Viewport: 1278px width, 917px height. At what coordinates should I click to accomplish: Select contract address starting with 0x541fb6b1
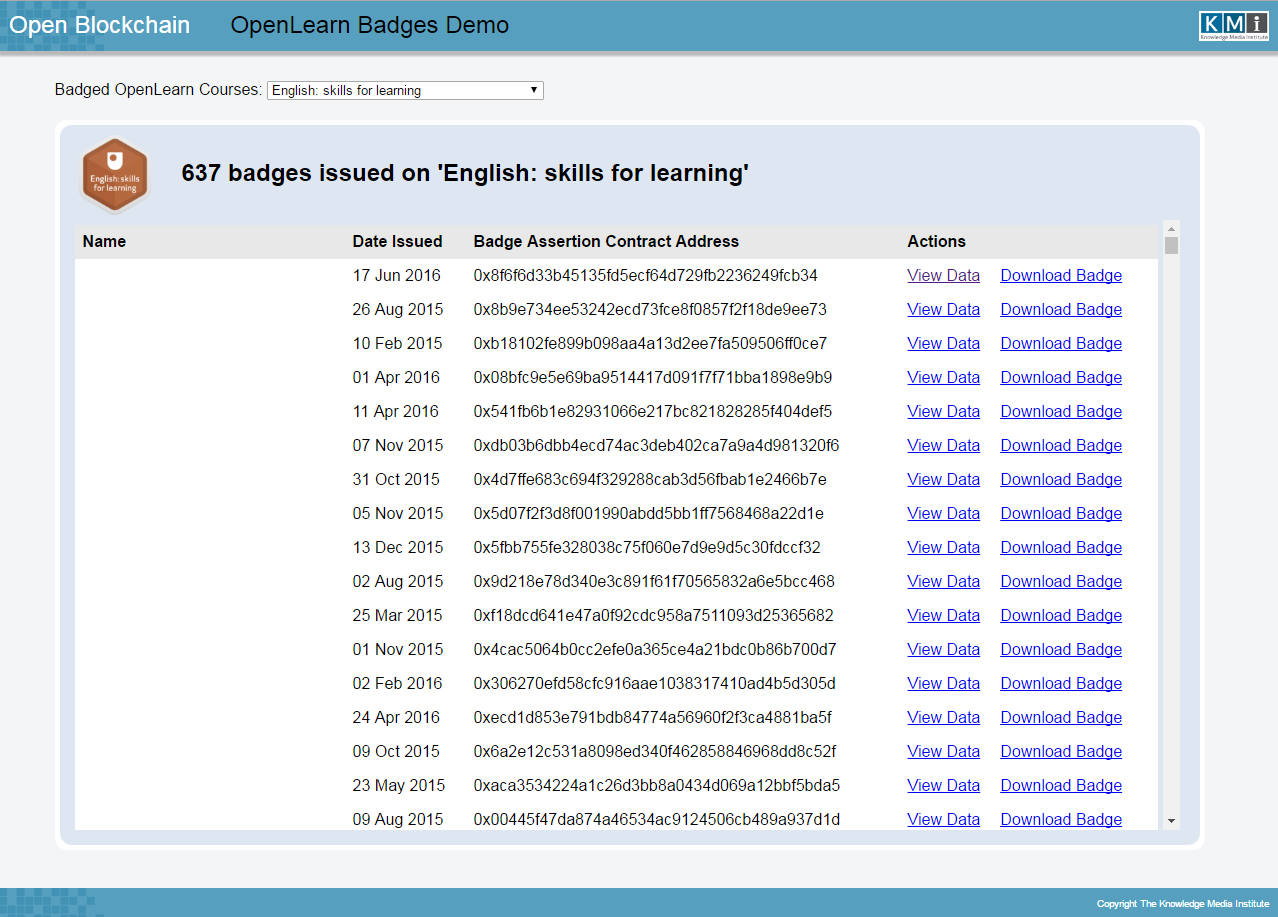[x=652, y=412]
